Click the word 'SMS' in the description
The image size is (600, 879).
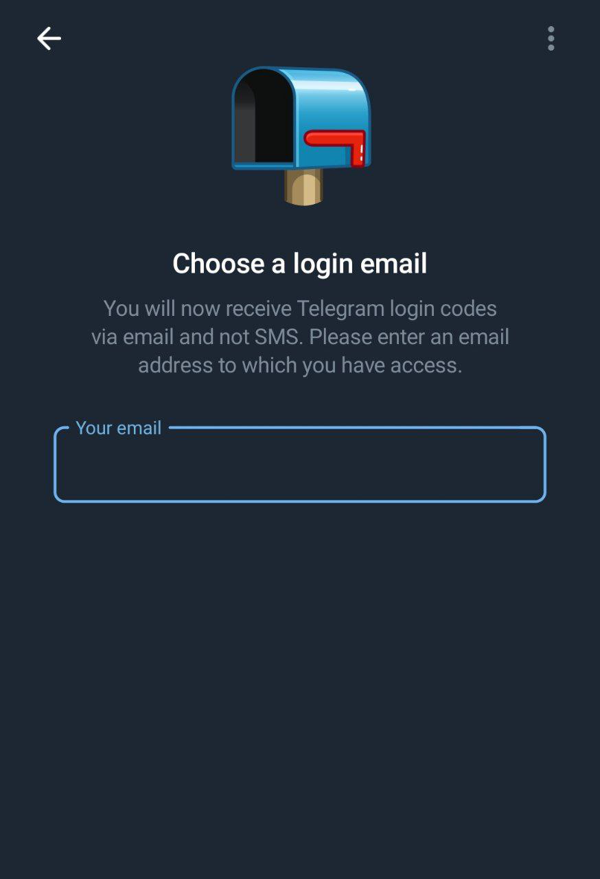(276, 337)
